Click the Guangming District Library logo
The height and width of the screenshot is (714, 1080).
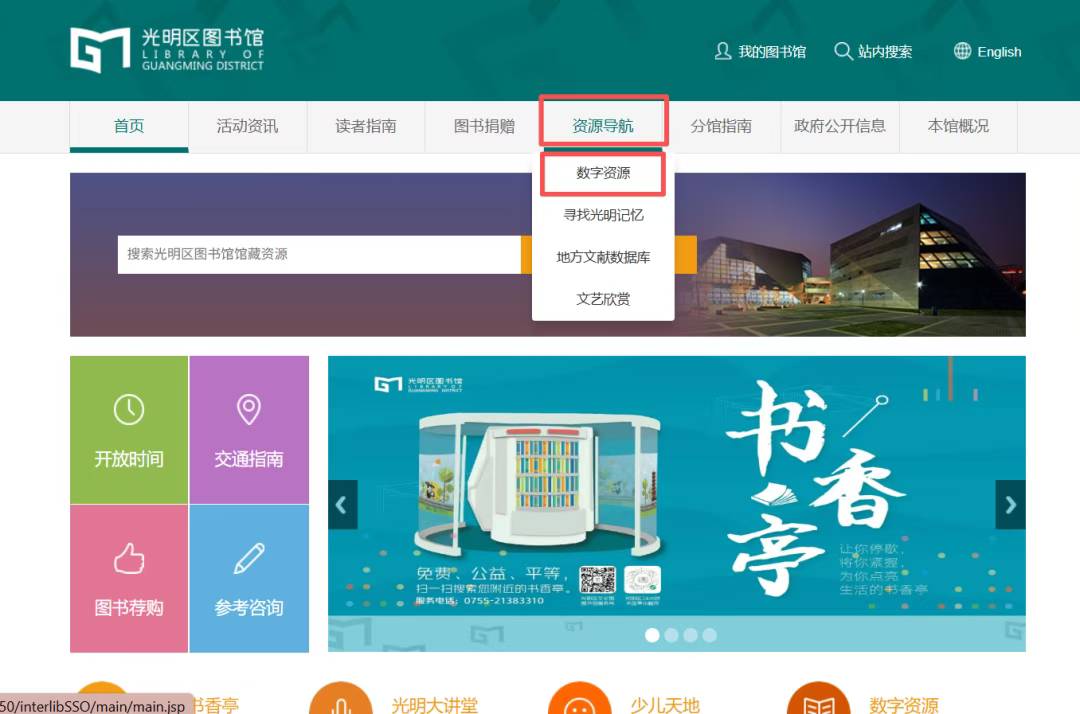click(166, 50)
